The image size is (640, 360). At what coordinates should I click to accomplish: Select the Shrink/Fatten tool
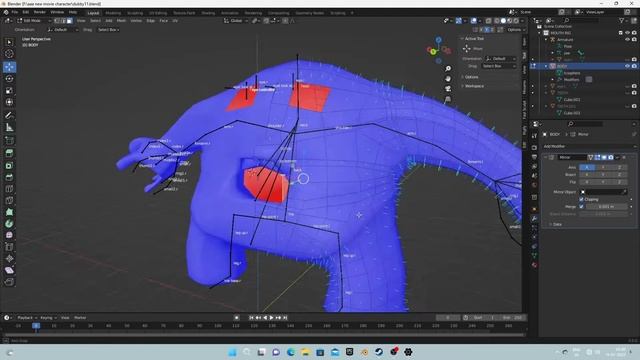click(9, 258)
